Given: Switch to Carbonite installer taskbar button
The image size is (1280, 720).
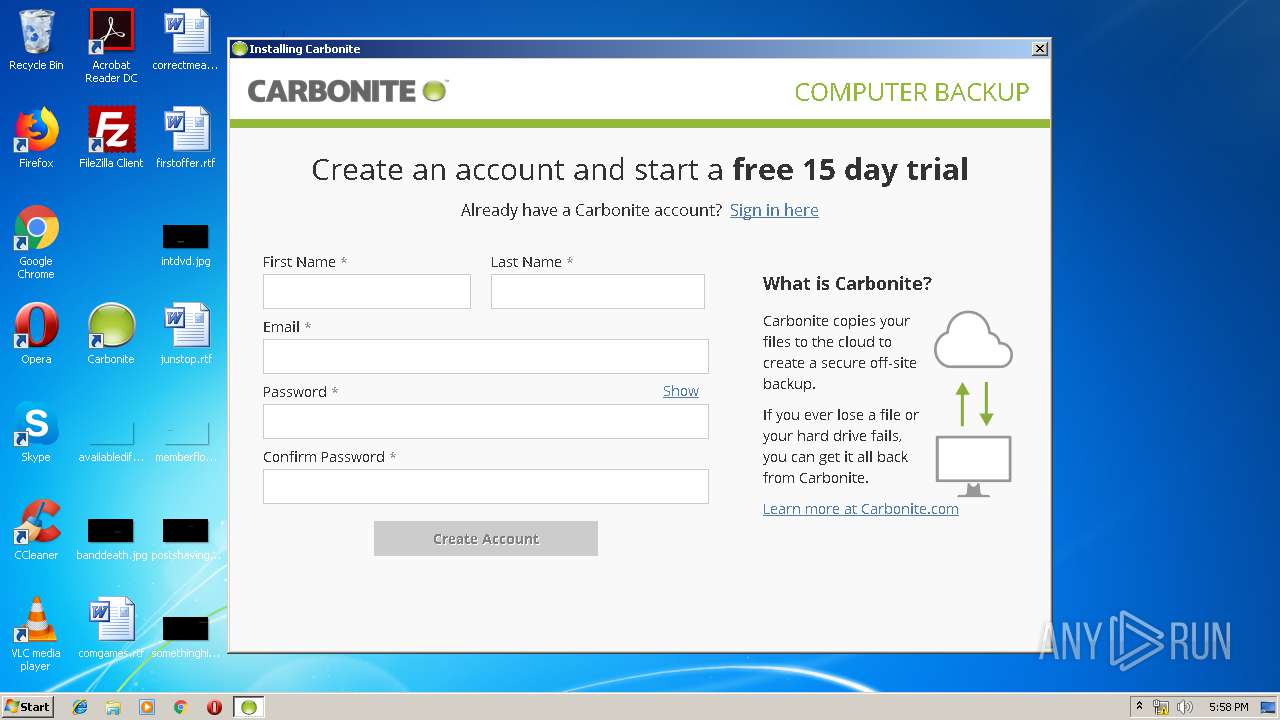Looking at the screenshot, I should [249, 707].
